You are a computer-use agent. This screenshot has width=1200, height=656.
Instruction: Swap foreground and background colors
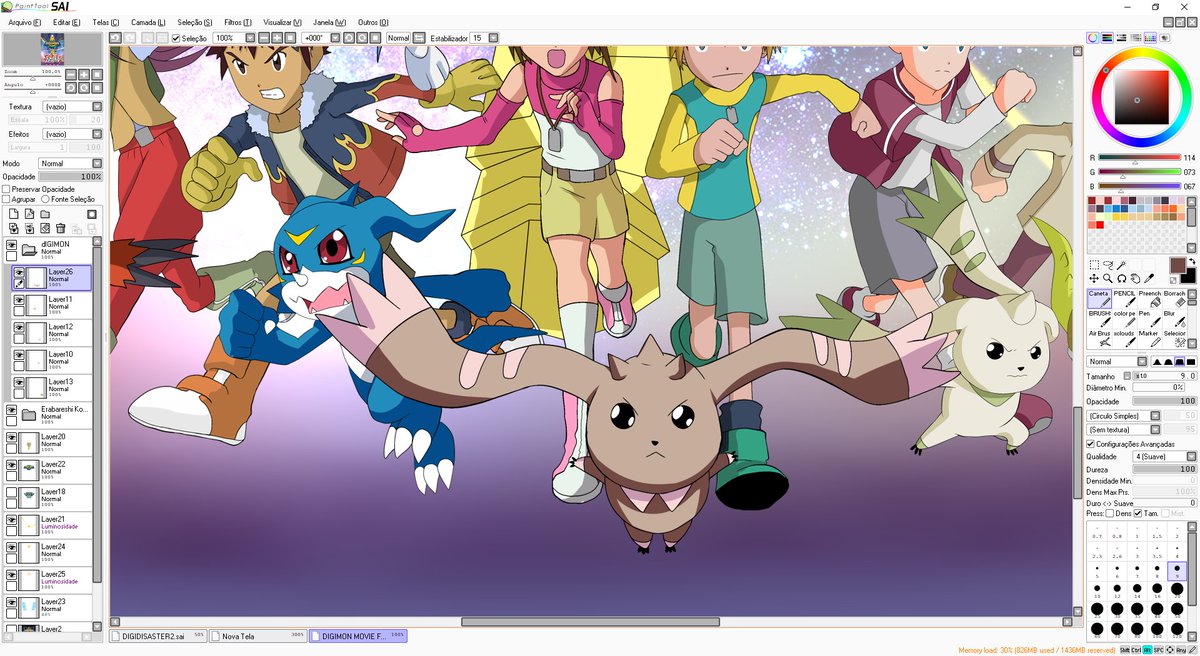click(1192, 262)
